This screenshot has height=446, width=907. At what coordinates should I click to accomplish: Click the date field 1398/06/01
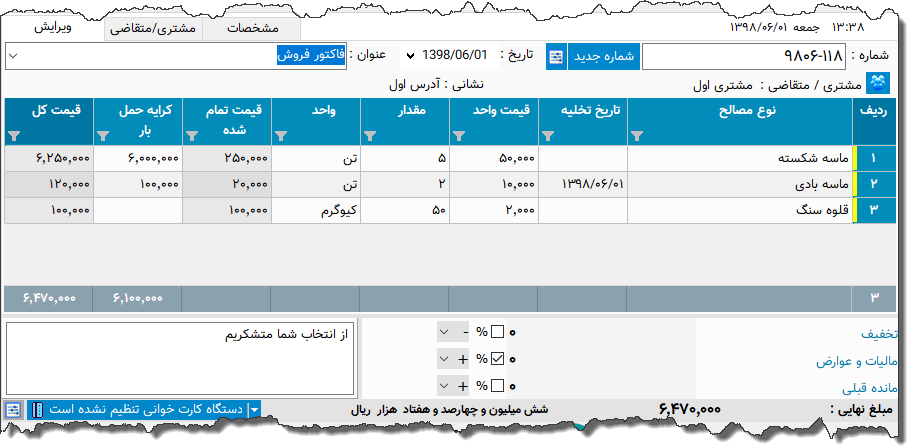click(x=455, y=56)
